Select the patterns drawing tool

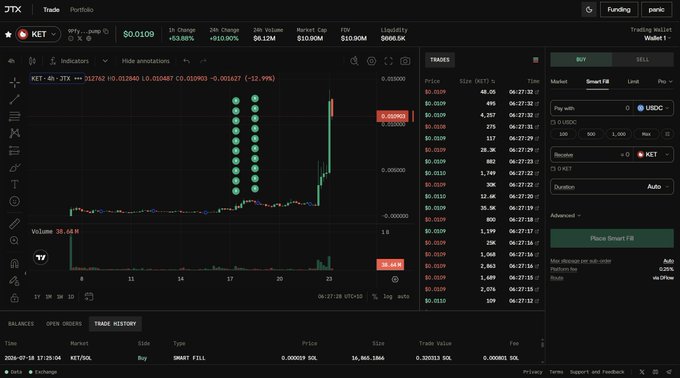[15, 133]
